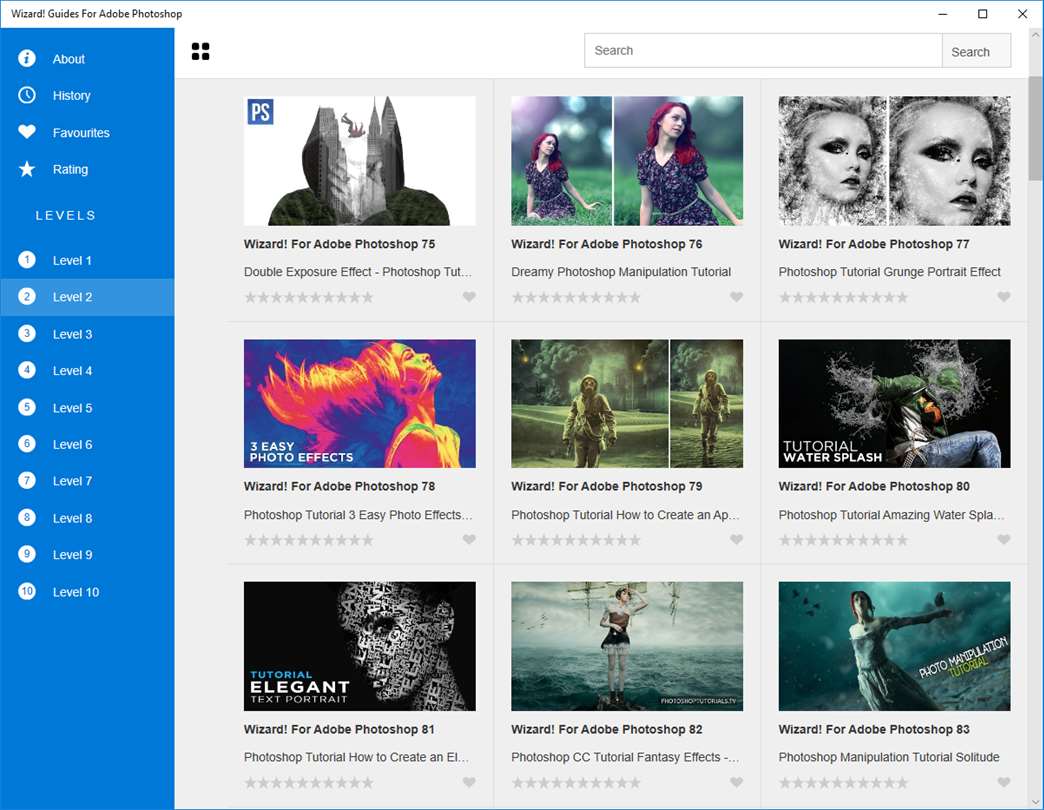The height and width of the screenshot is (810, 1044).
Task: Set star rating for tutorial 81
Action: [x=309, y=783]
